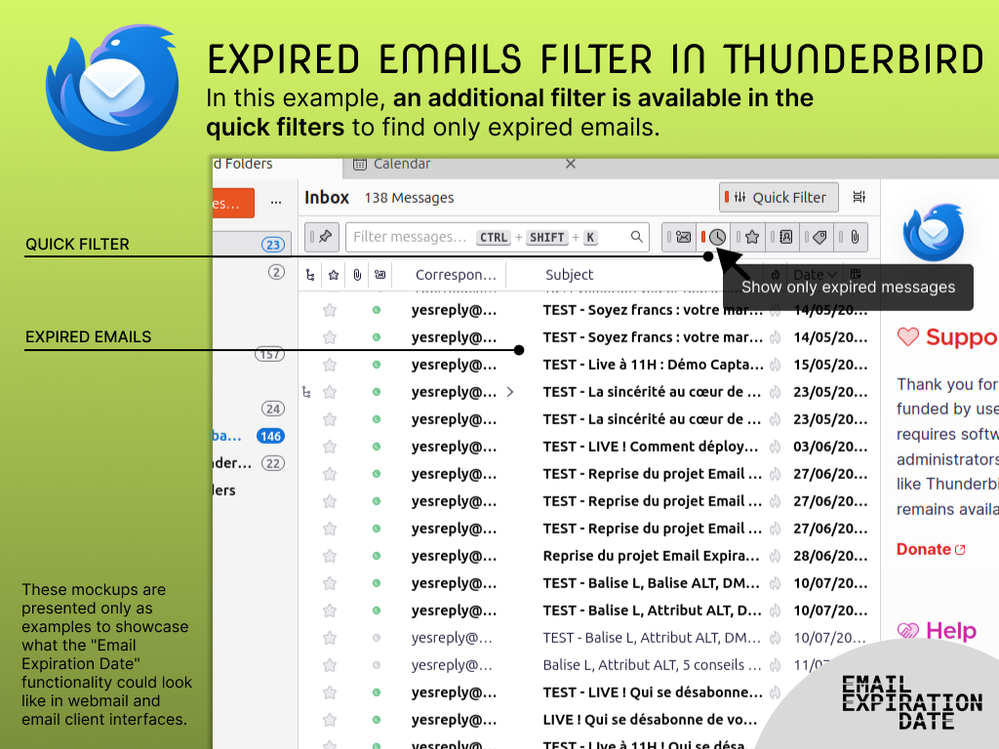This screenshot has height=749, width=999.
Task: Toggle the address book contacts quick filter
Action: 782,237
